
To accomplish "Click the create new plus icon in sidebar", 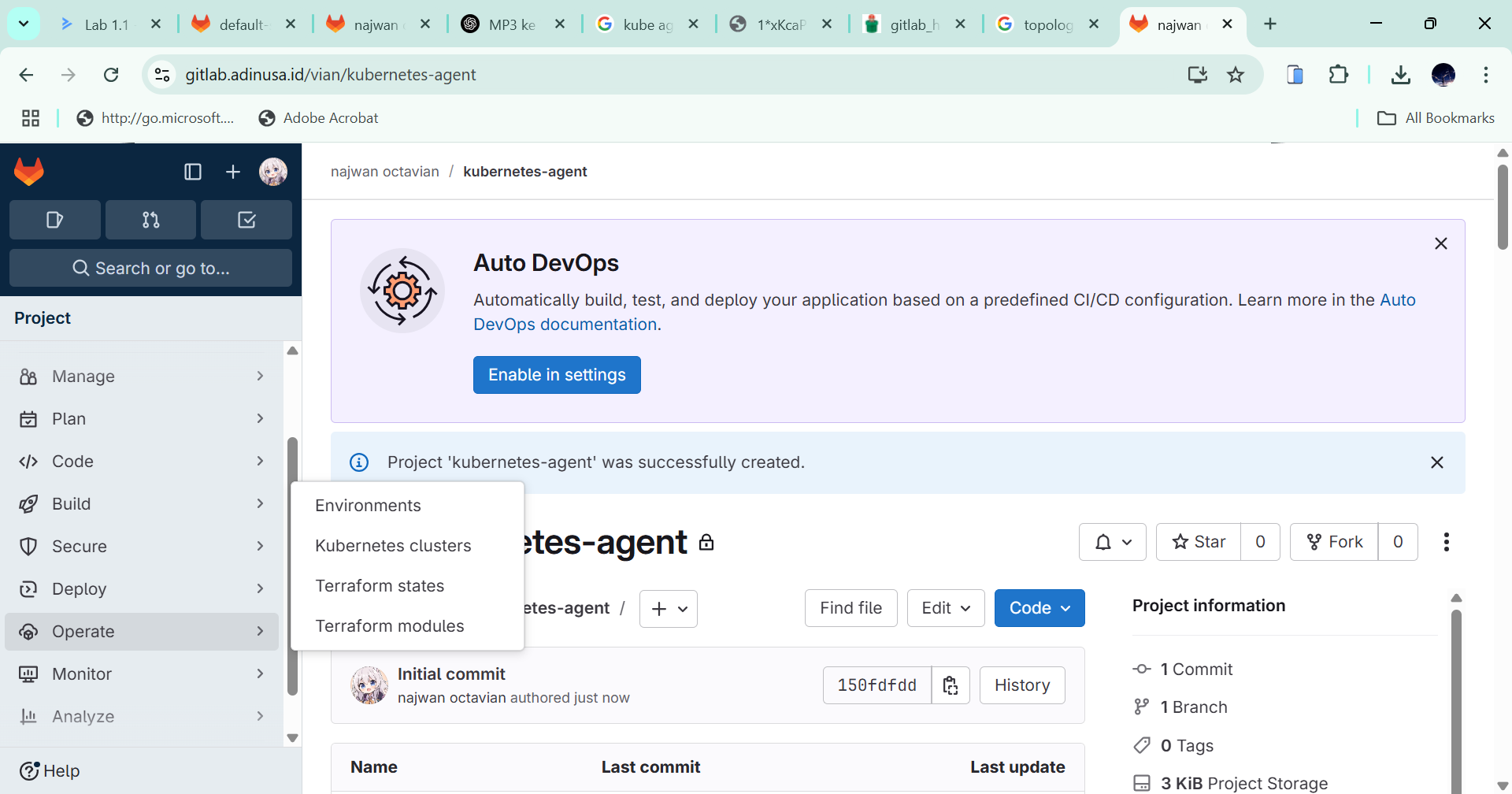I will tap(233, 172).
